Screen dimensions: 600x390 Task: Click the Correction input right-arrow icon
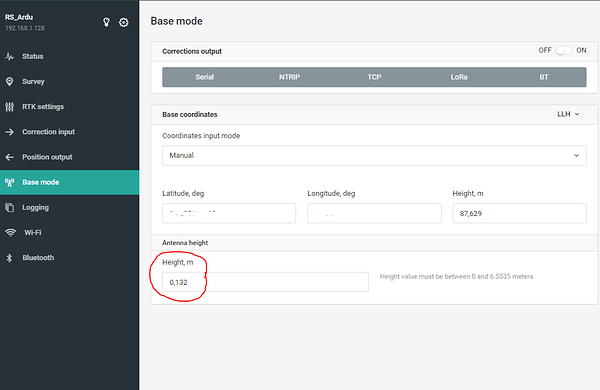[10, 132]
